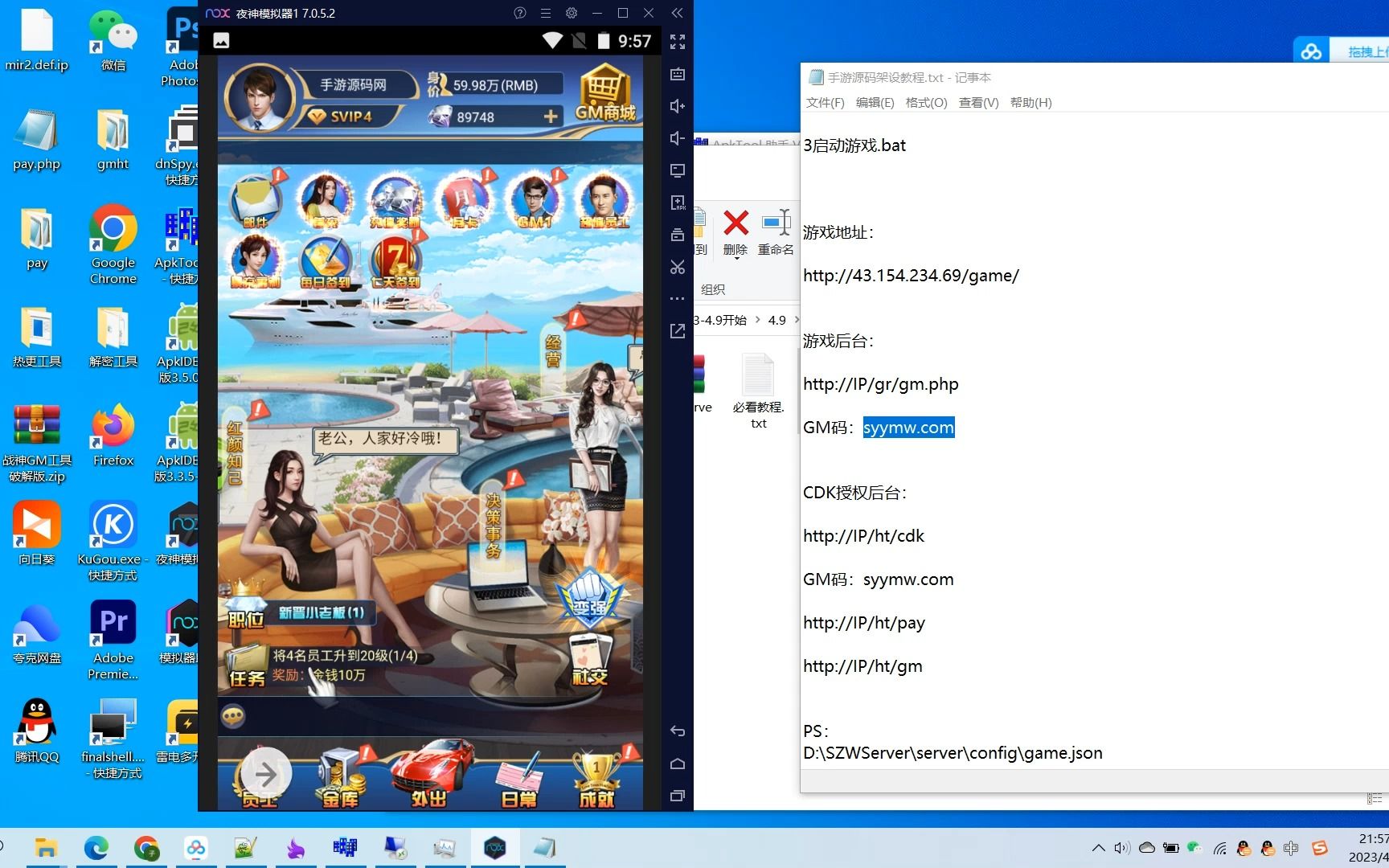Open the 腾讯QQ desktop icon

37,731
